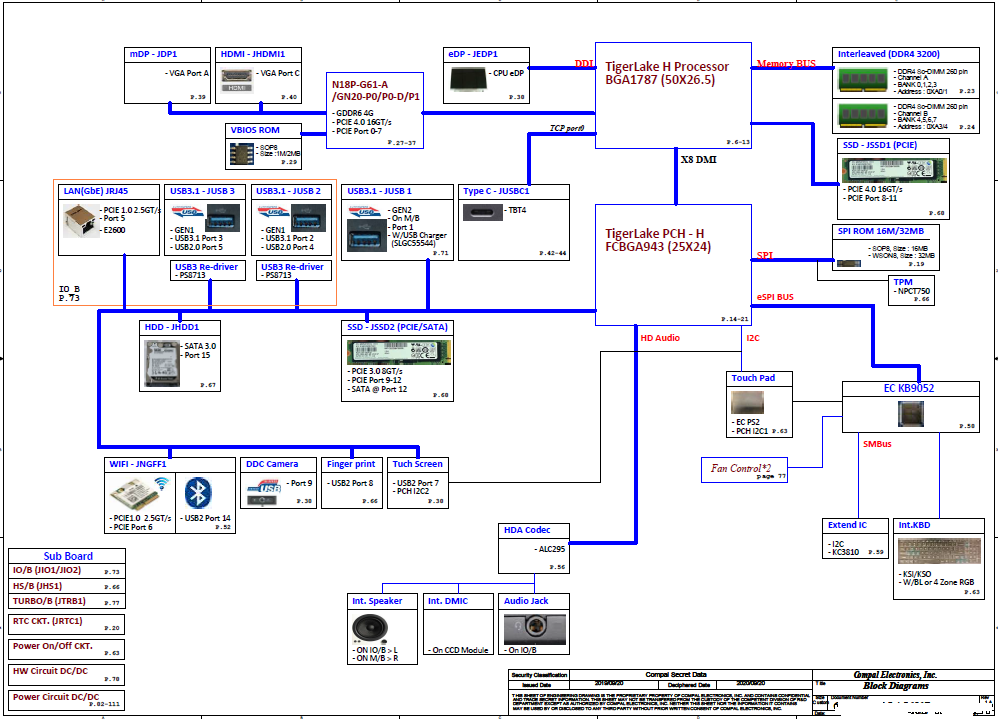This screenshot has height=719, width=998.
Task: Click the IO_B P.73 label
Action: pos(69,293)
